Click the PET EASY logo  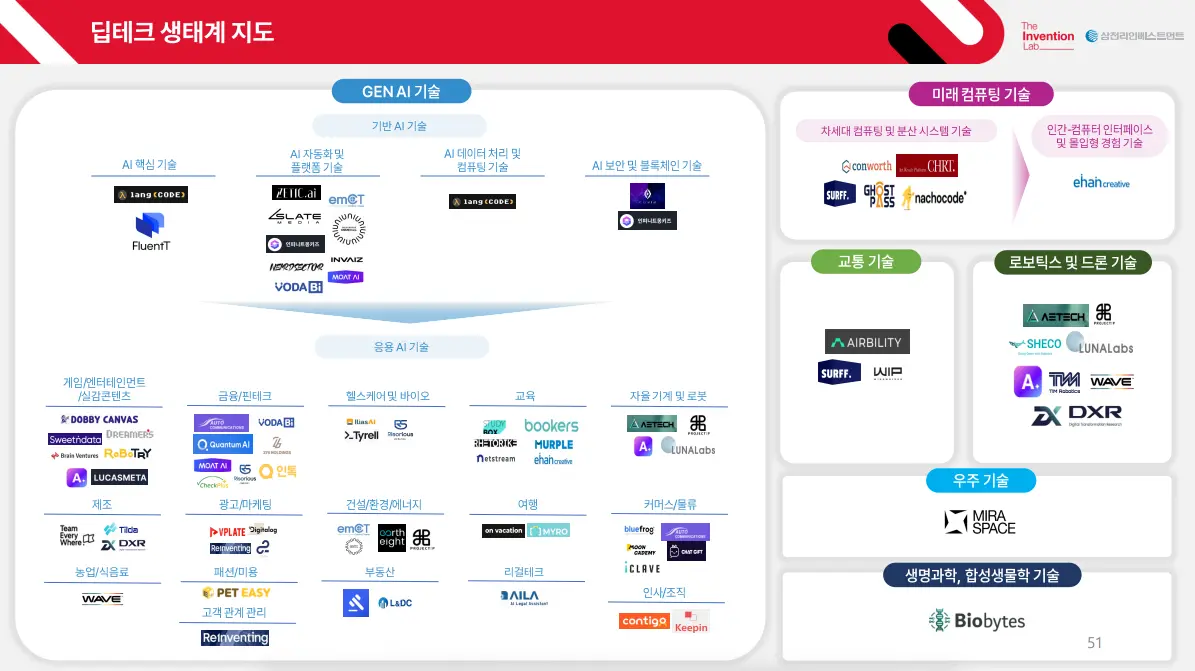point(237,592)
